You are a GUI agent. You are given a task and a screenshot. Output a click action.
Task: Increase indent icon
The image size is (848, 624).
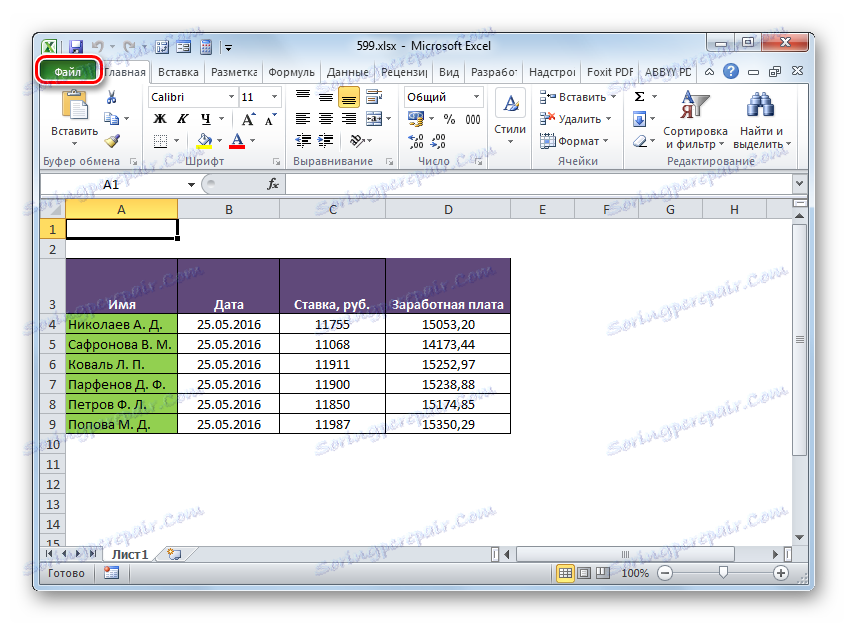[326, 141]
